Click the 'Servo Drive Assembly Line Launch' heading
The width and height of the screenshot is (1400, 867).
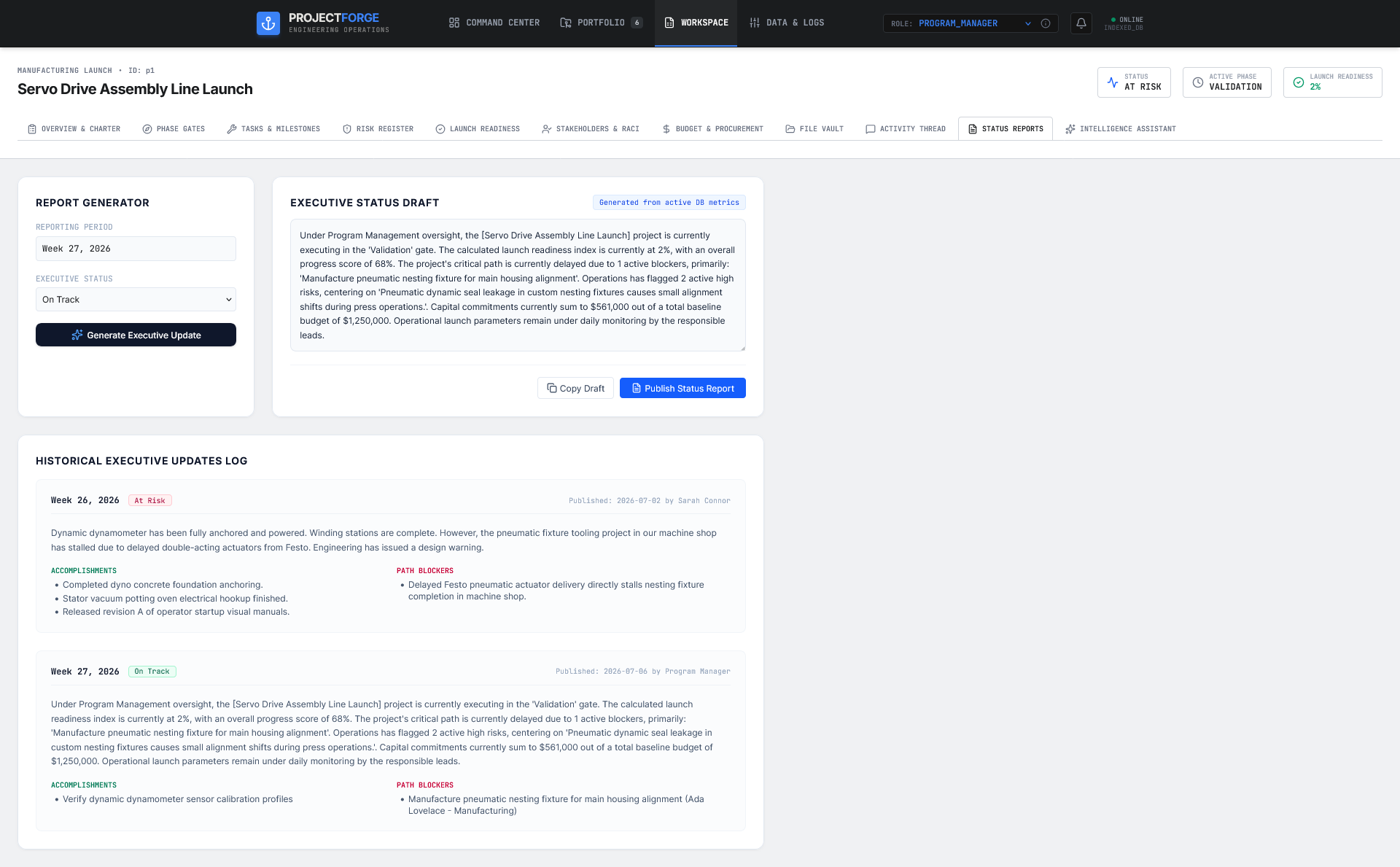click(135, 89)
